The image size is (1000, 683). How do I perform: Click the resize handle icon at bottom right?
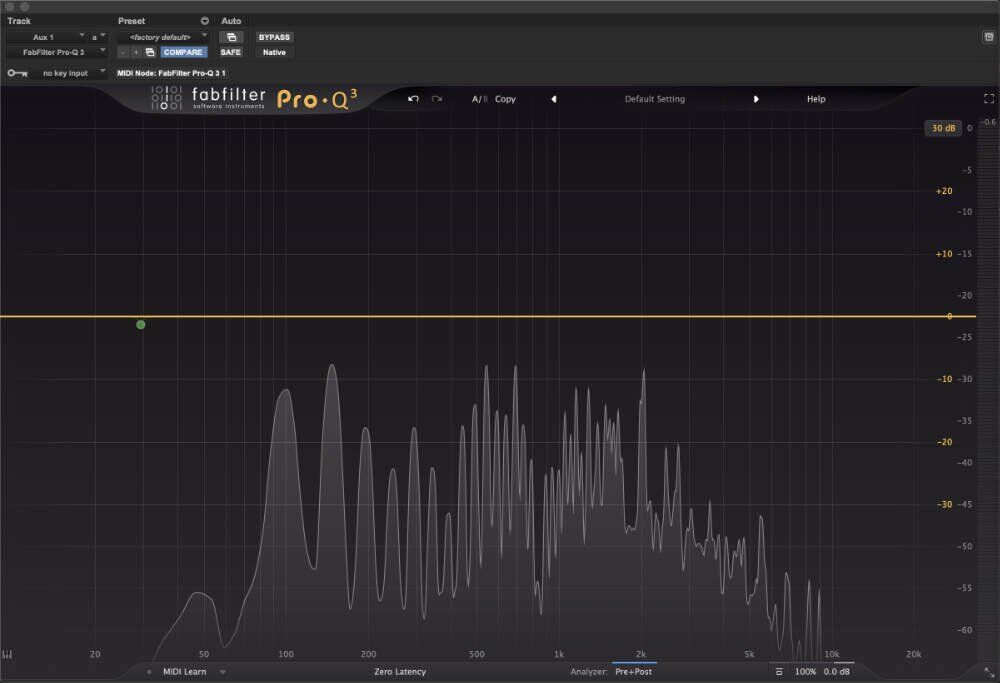pos(989,672)
